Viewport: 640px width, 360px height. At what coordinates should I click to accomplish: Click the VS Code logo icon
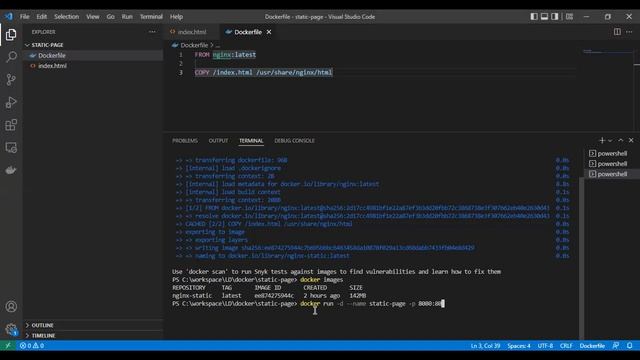point(9,17)
